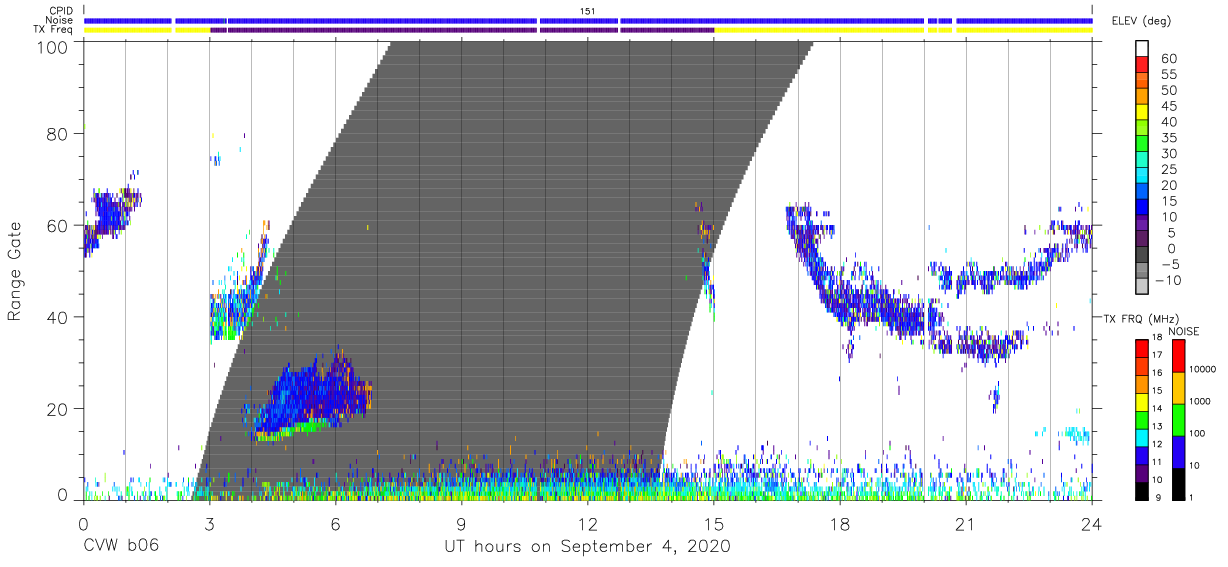Click the CVW b06 radar label
This screenshot has width=1228, height=567.
[x=121, y=547]
